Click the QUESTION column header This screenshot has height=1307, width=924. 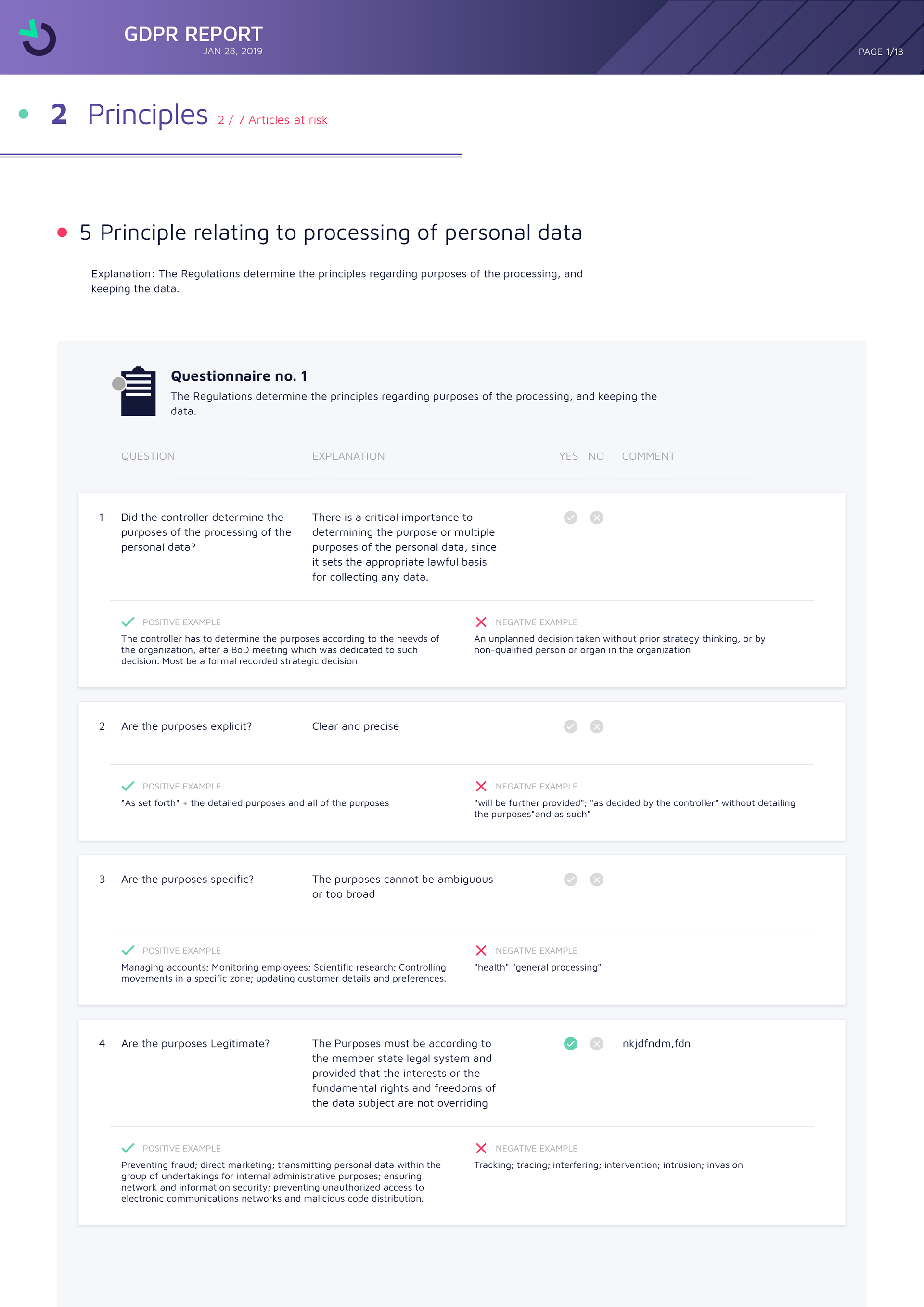click(148, 456)
